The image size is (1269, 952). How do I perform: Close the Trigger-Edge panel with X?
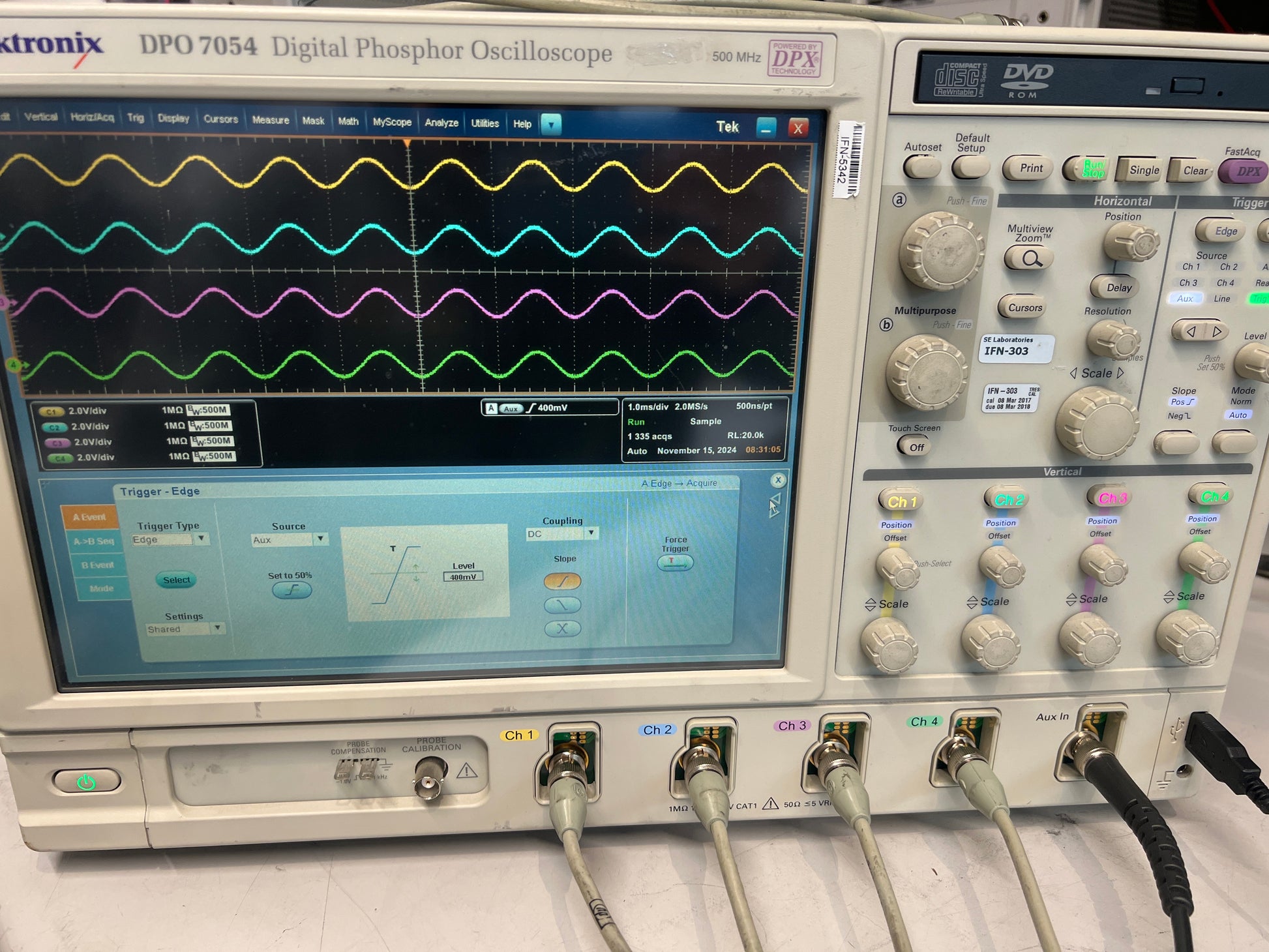[x=778, y=481]
